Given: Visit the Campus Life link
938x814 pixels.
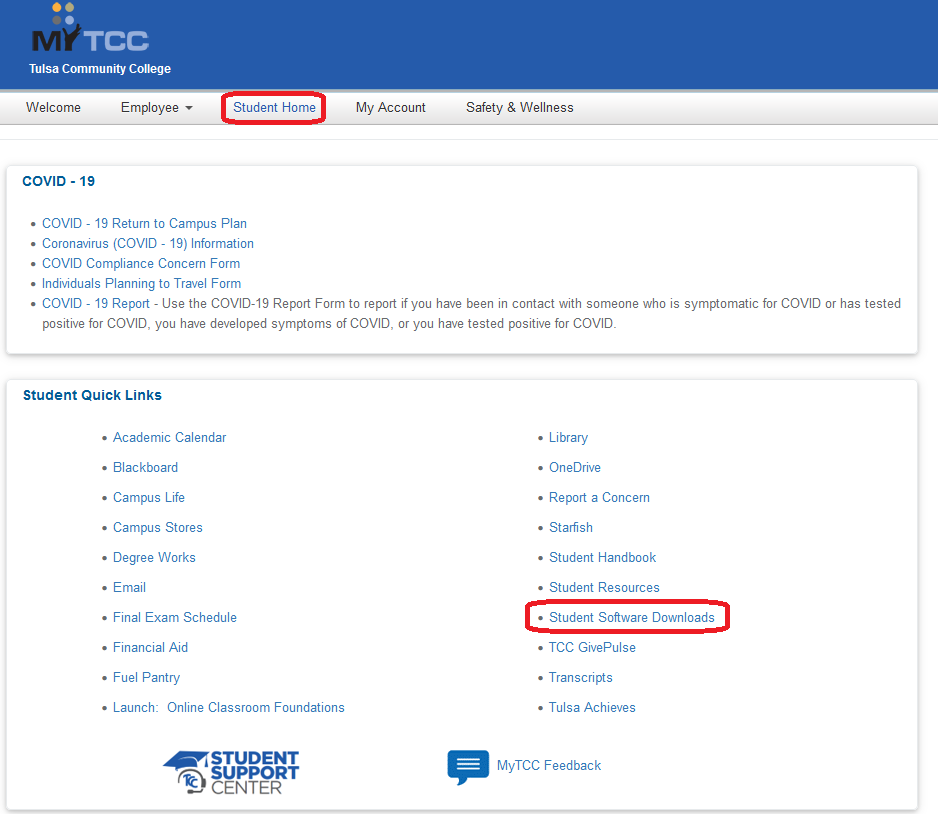Looking at the screenshot, I should tap(149, 498).
